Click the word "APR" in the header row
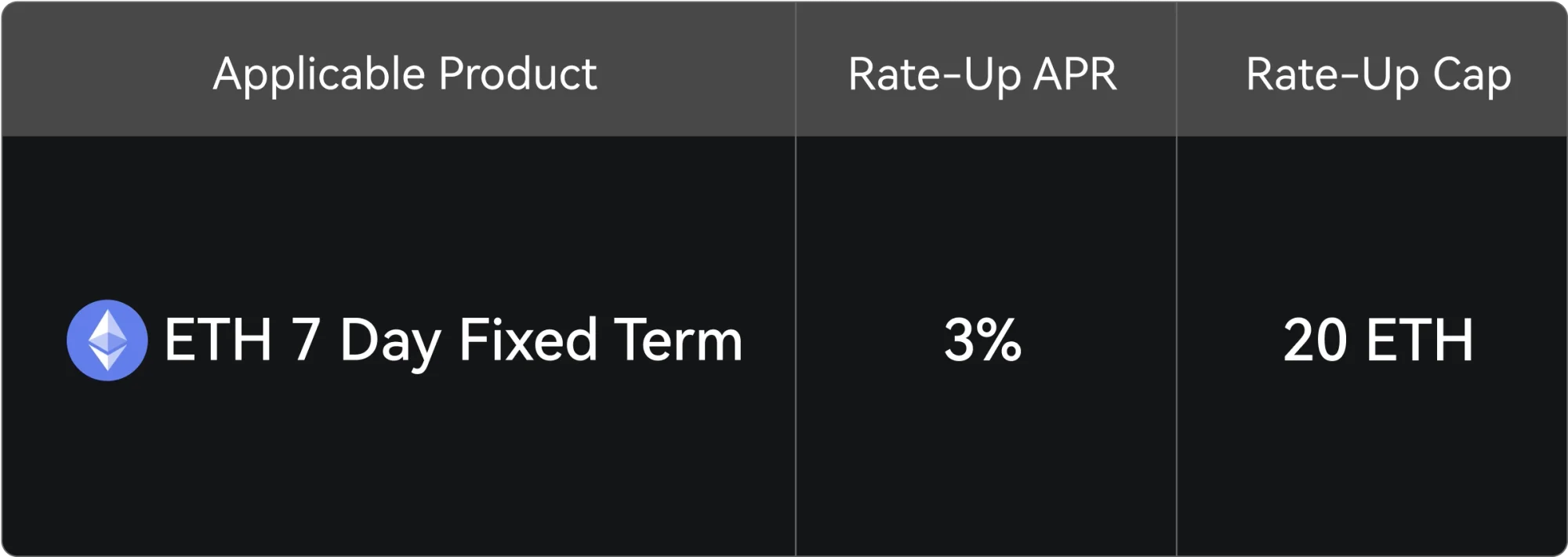The image size is (1568, 557). tap(1075, 75)
